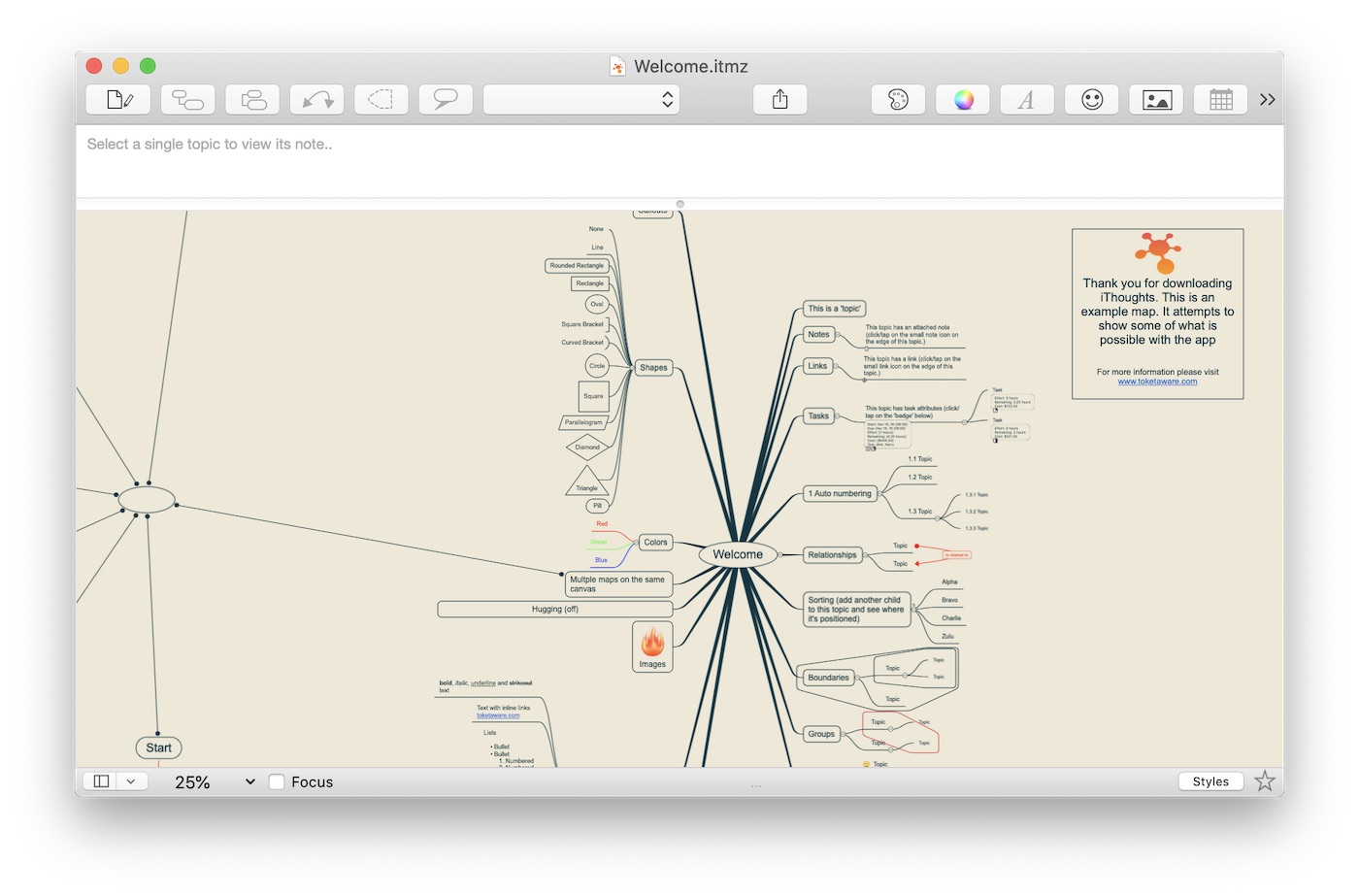Toggle the sidebar visibility at bottom left
Viewport: 1359px width, 896px height.
pyautogui.click(x=101, y=780)
